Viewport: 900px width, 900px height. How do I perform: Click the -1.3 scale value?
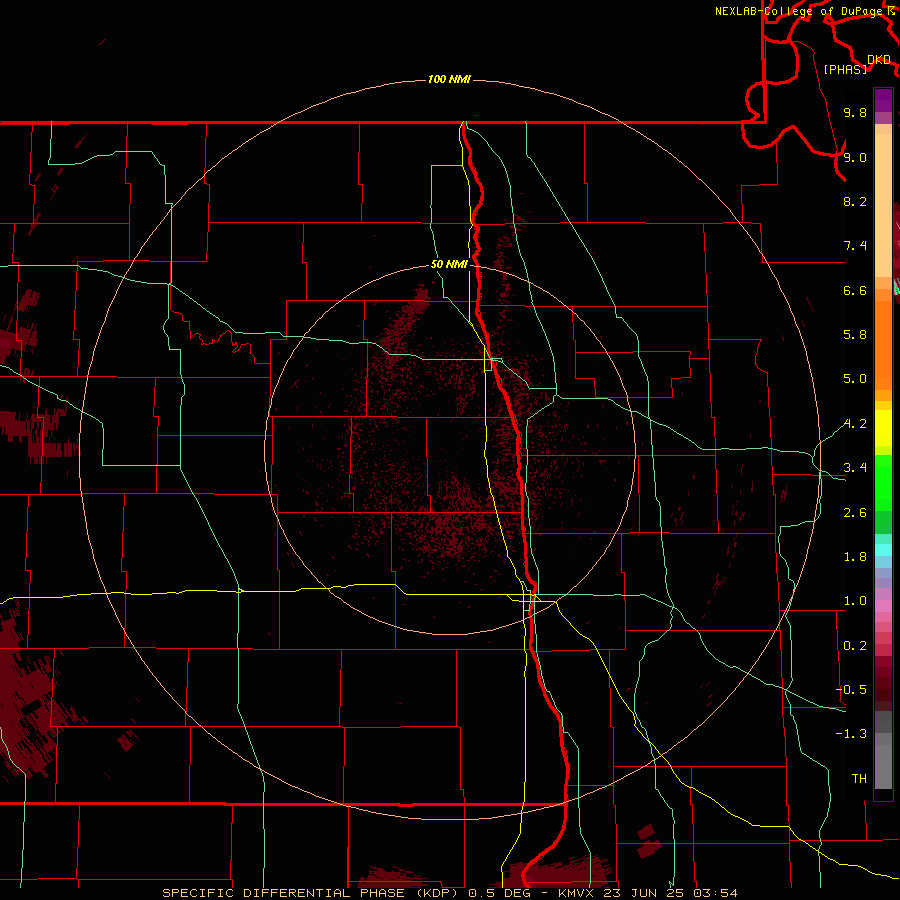852,734
